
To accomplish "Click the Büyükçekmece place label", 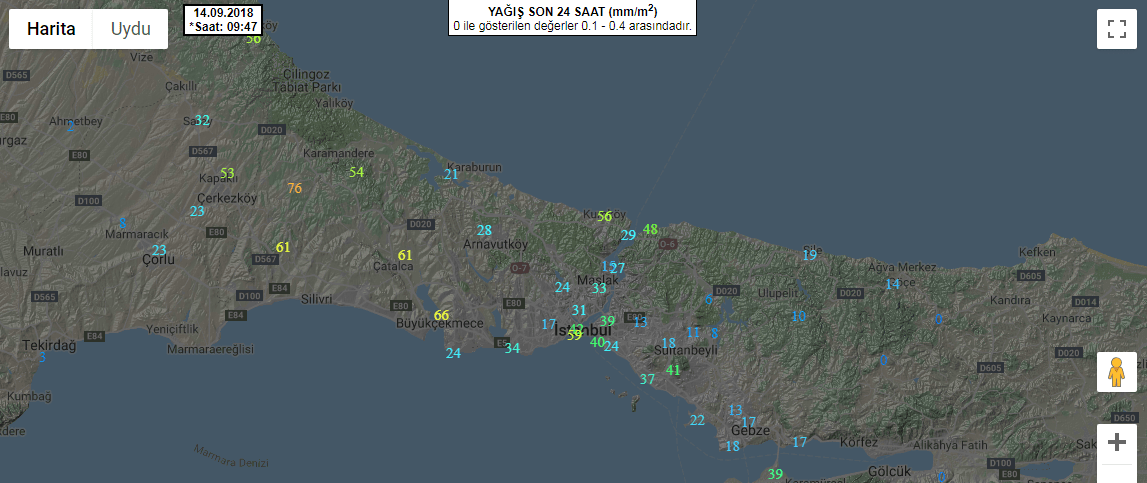I will click(x=440, y=323).
